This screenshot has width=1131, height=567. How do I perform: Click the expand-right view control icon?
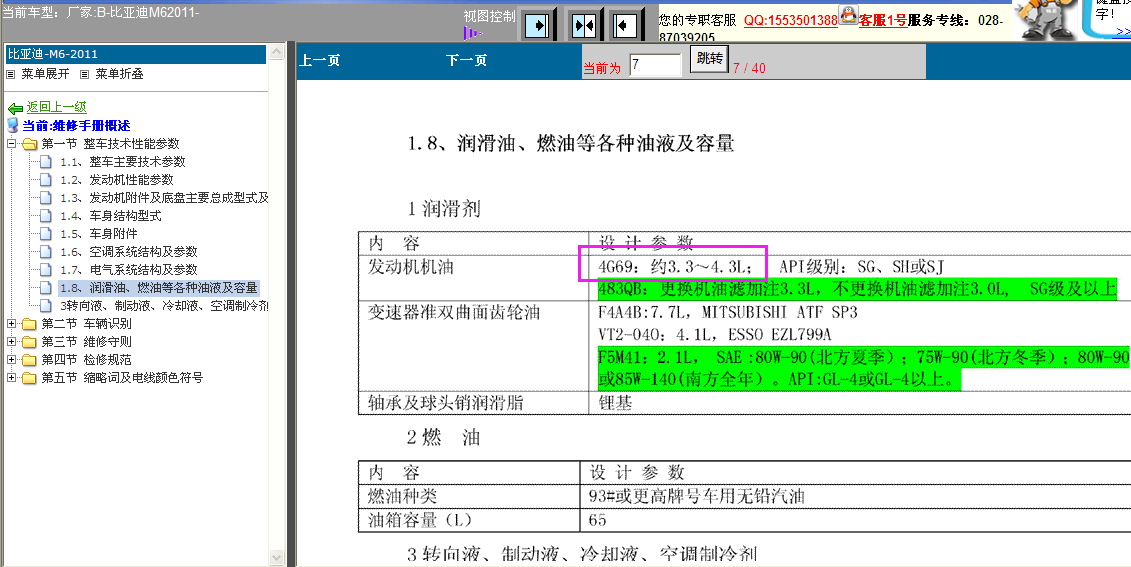(537, 27)
